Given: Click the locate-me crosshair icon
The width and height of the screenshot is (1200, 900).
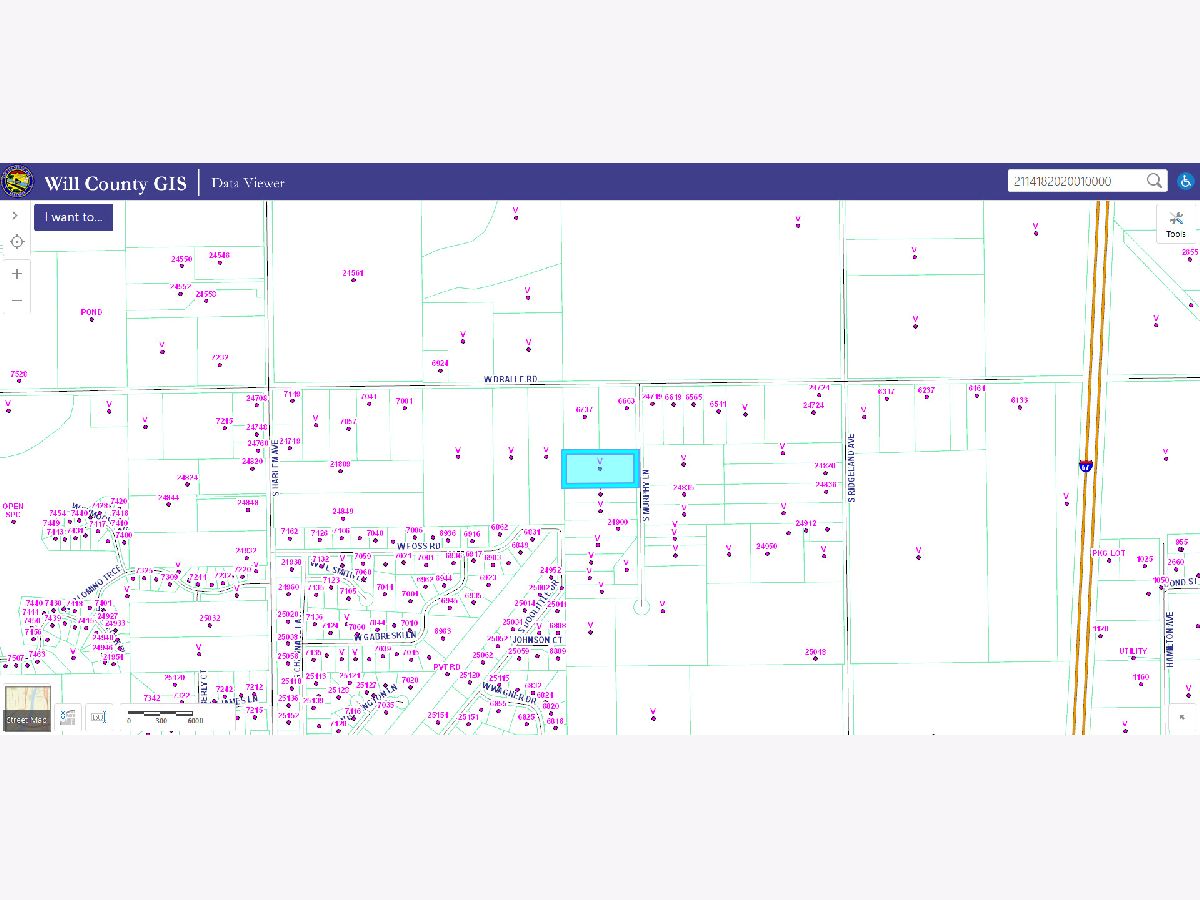Looking at the screenshot, I should pyautogui.click(x=16, y=242).
